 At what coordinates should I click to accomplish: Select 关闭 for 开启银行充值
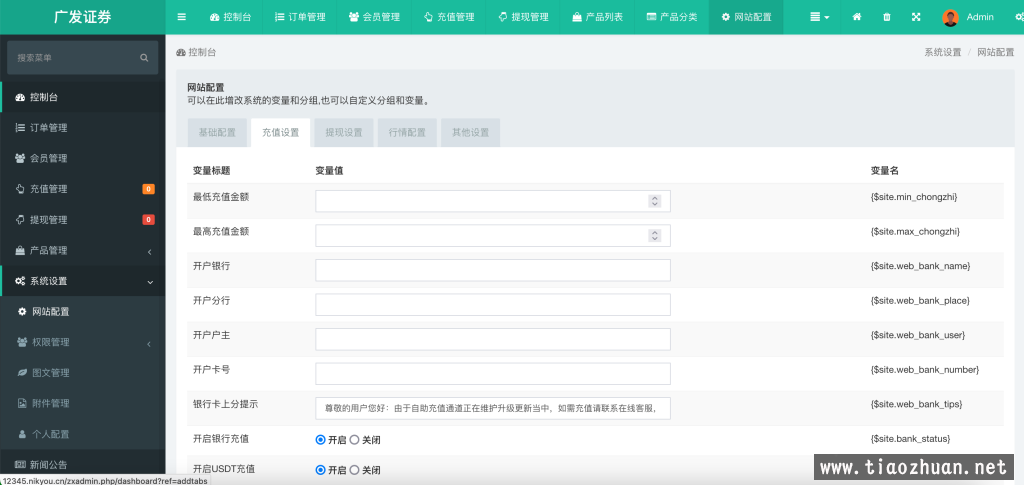click(x=355, y=440)
